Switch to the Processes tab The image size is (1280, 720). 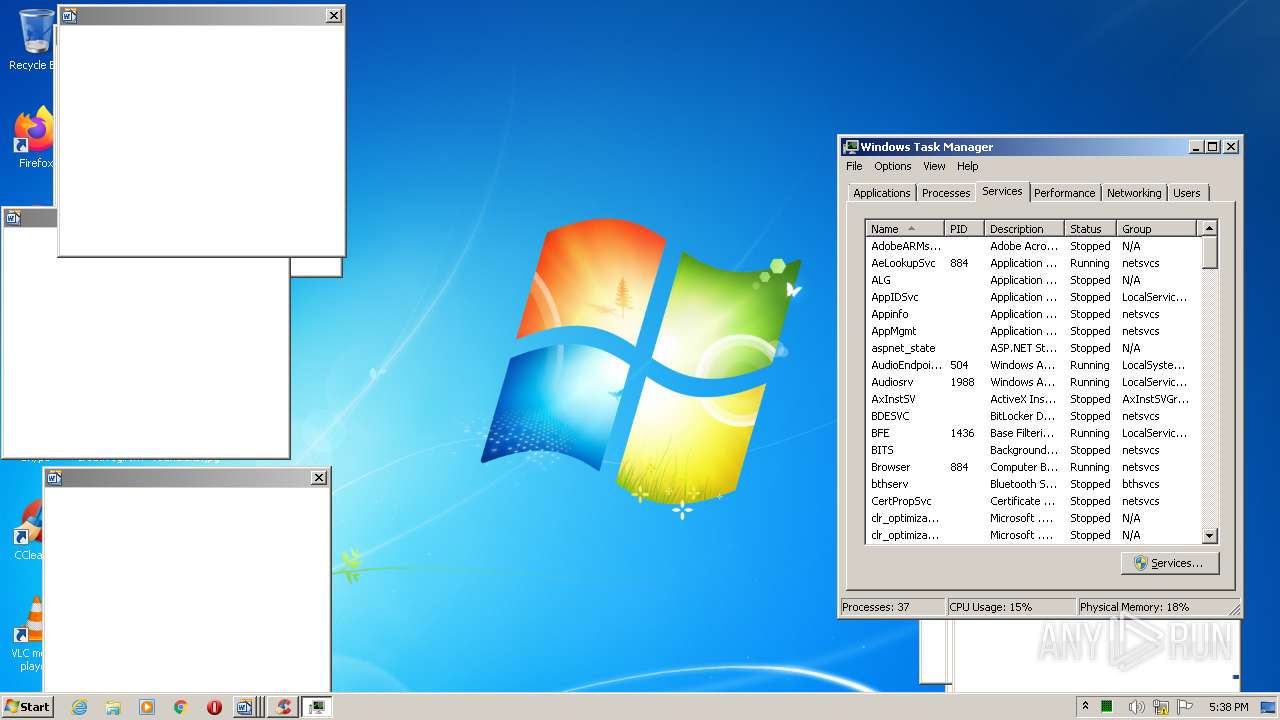click(x=946, y=193)
